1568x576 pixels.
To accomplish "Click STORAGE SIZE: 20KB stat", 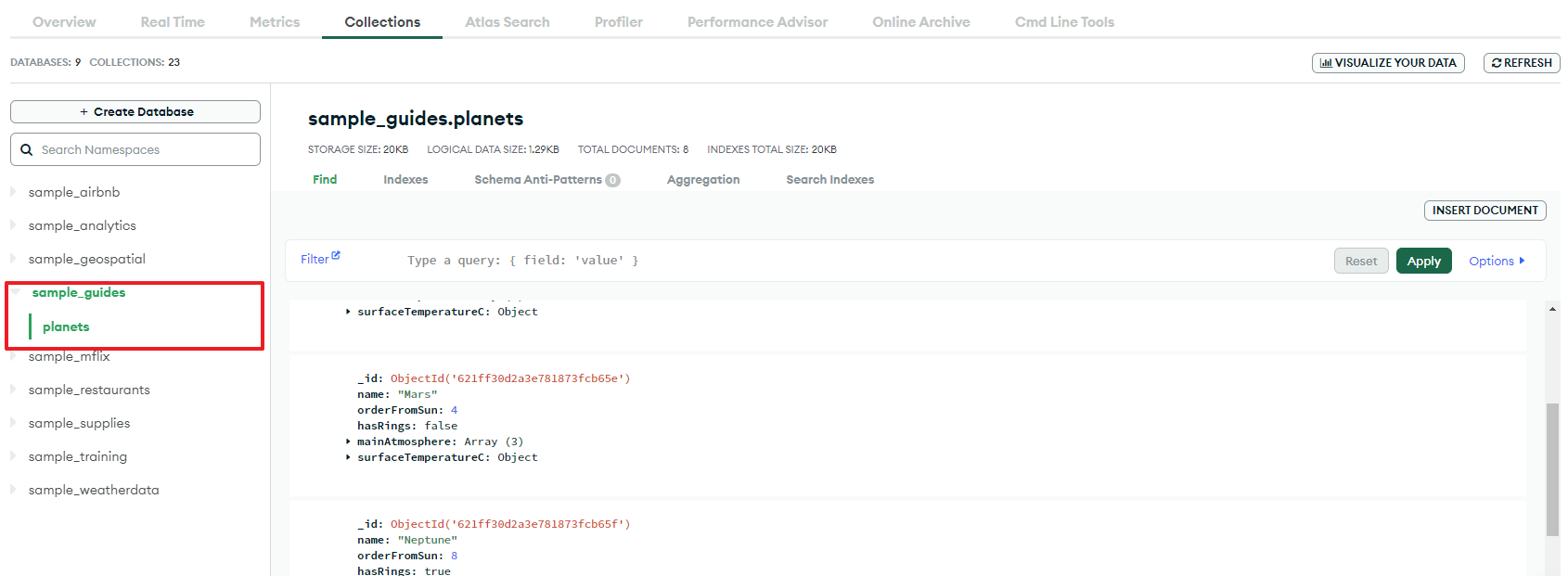I will (x=358, y=149).
